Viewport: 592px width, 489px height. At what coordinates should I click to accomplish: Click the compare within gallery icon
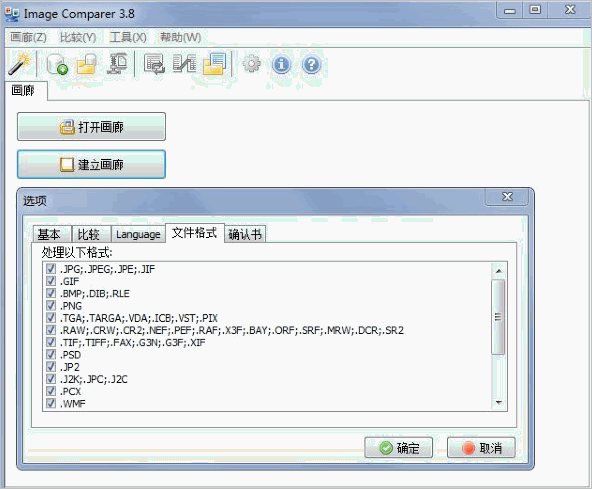(x=154, y=64)
